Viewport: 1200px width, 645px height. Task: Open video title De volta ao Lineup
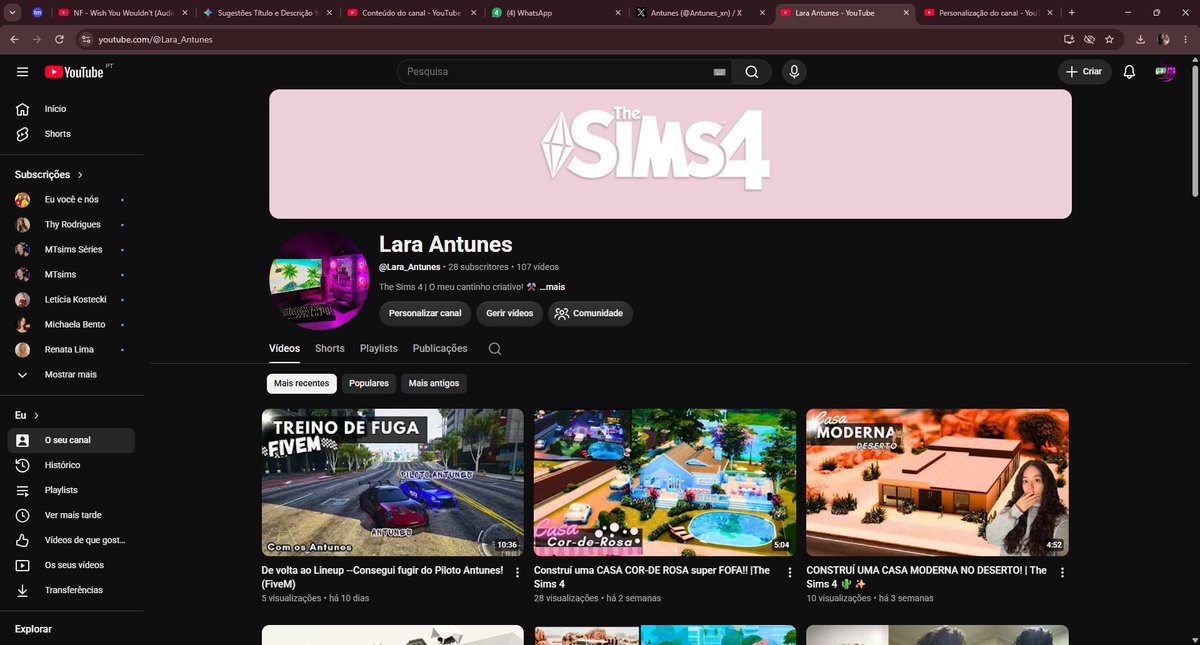[x=382, y=577]
